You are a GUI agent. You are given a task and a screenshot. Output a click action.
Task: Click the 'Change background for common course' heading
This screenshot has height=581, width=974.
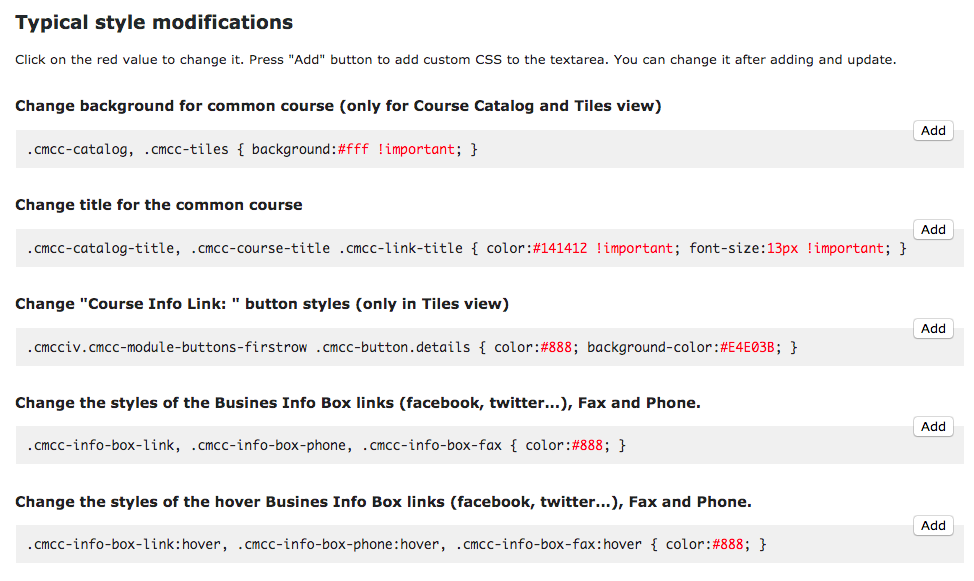(338, 106)
